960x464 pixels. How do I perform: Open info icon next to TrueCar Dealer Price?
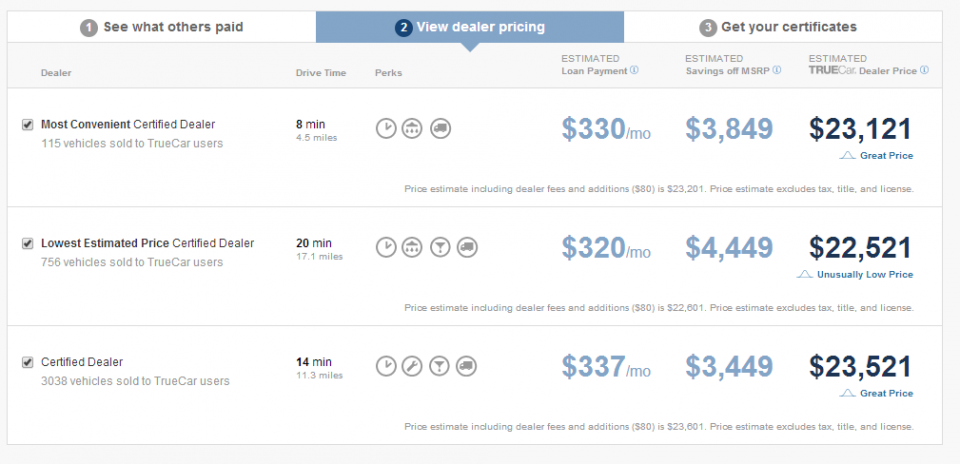[x=924, y=70]
